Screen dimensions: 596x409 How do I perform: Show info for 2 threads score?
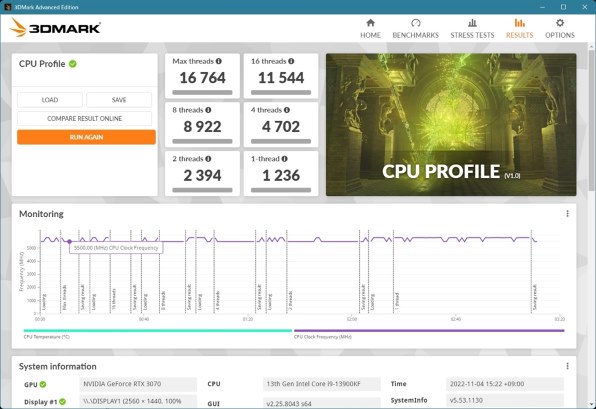[x=208, y=159]
